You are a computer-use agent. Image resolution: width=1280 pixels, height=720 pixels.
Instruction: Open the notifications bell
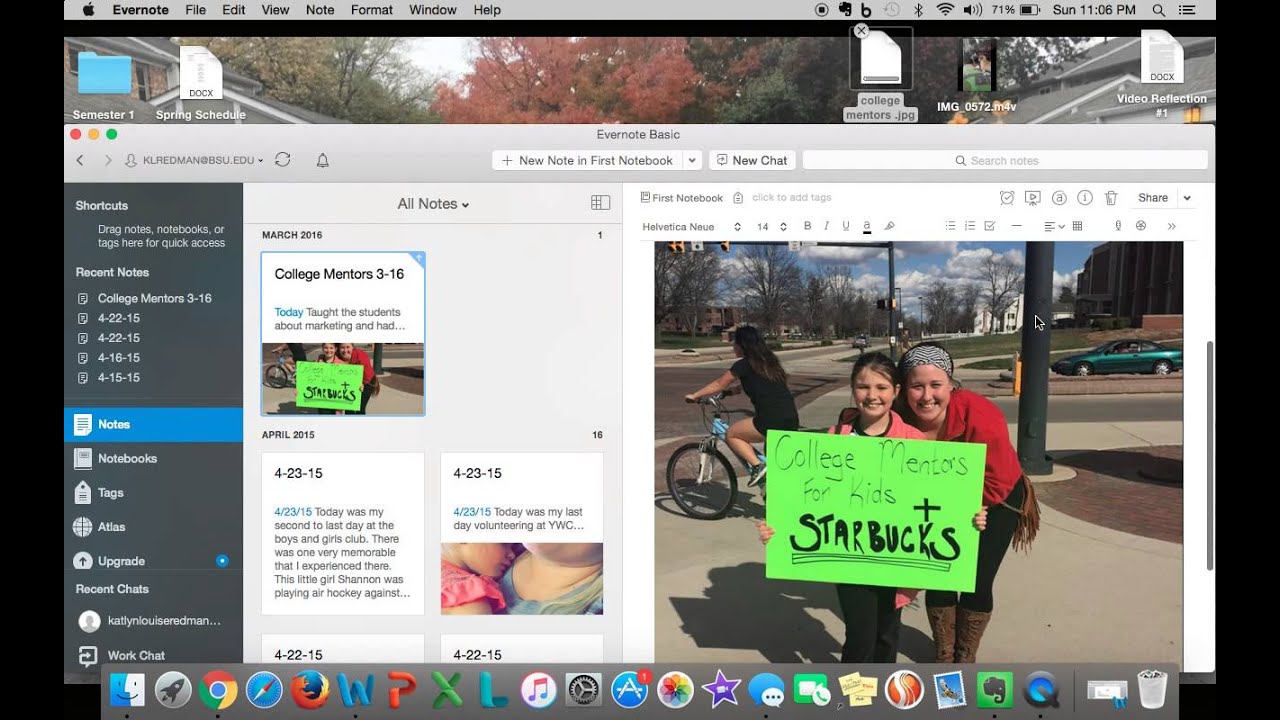[x=322, y=160]
